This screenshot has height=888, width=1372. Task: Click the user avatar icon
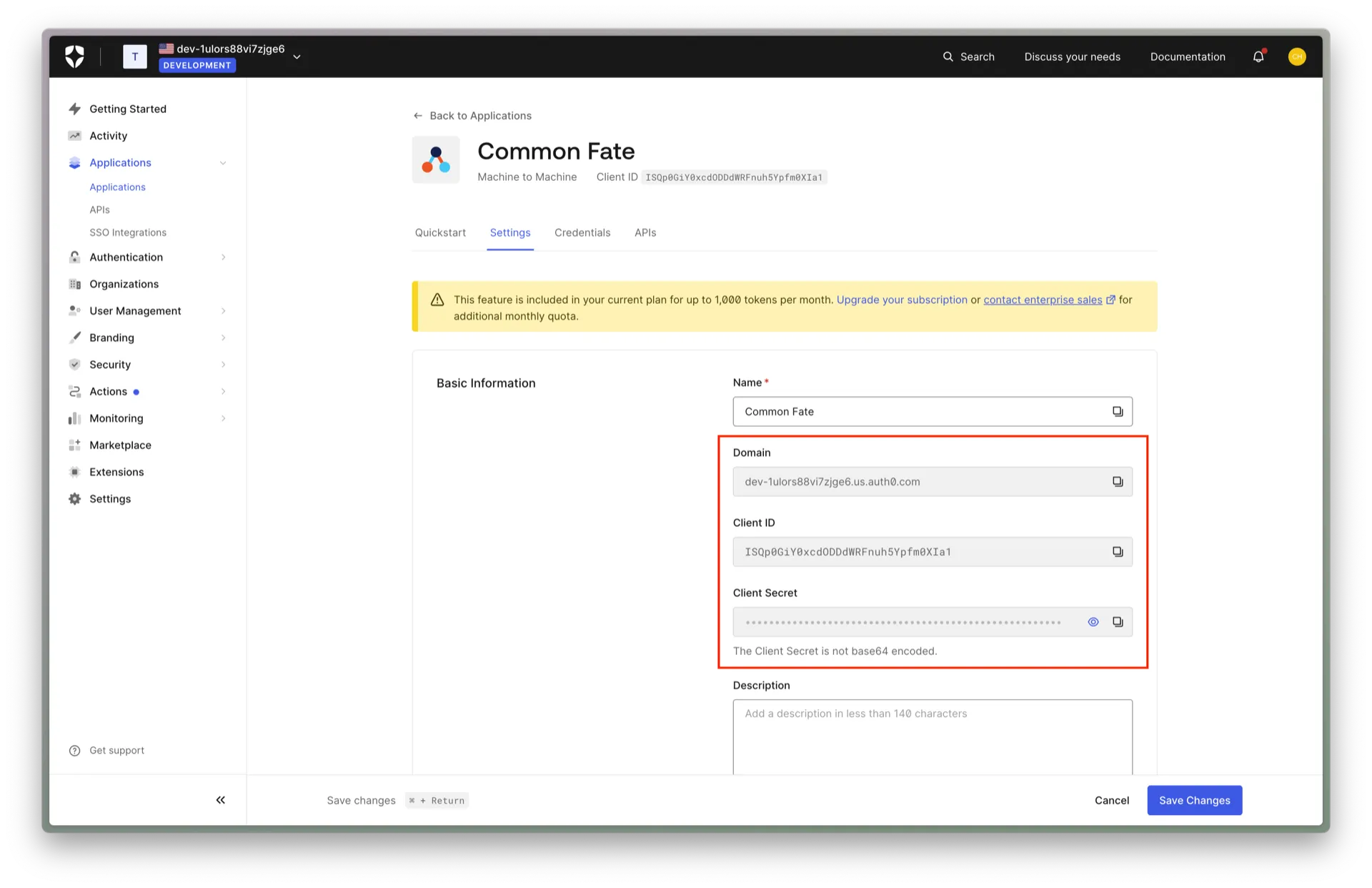coord(1297,56)
